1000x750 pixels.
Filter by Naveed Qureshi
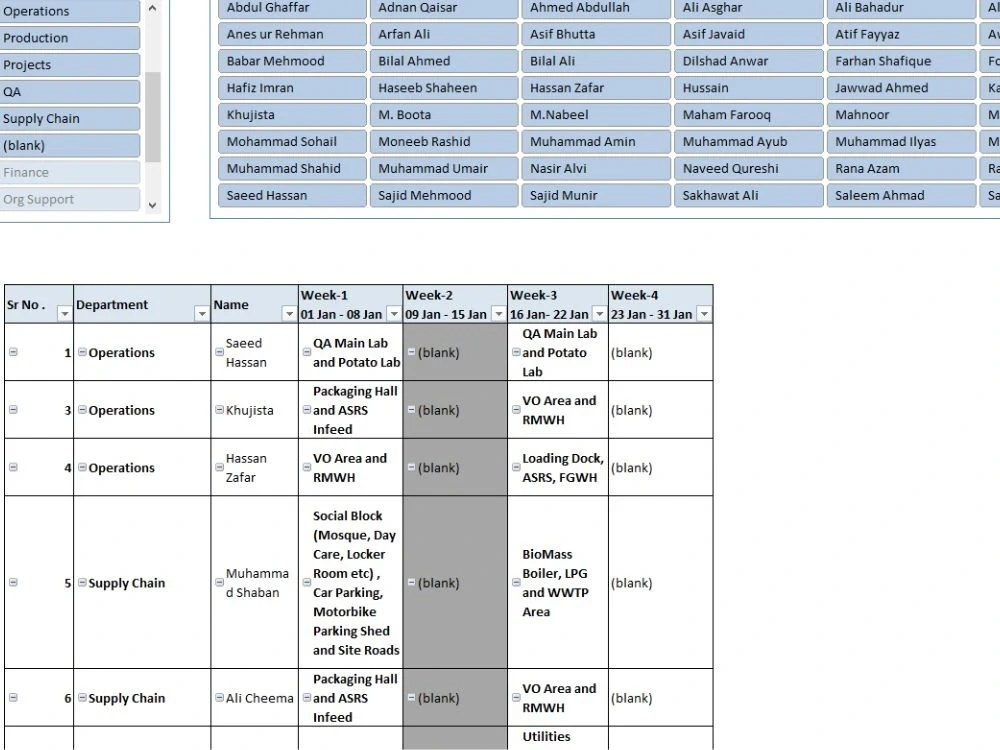(749, 168)
